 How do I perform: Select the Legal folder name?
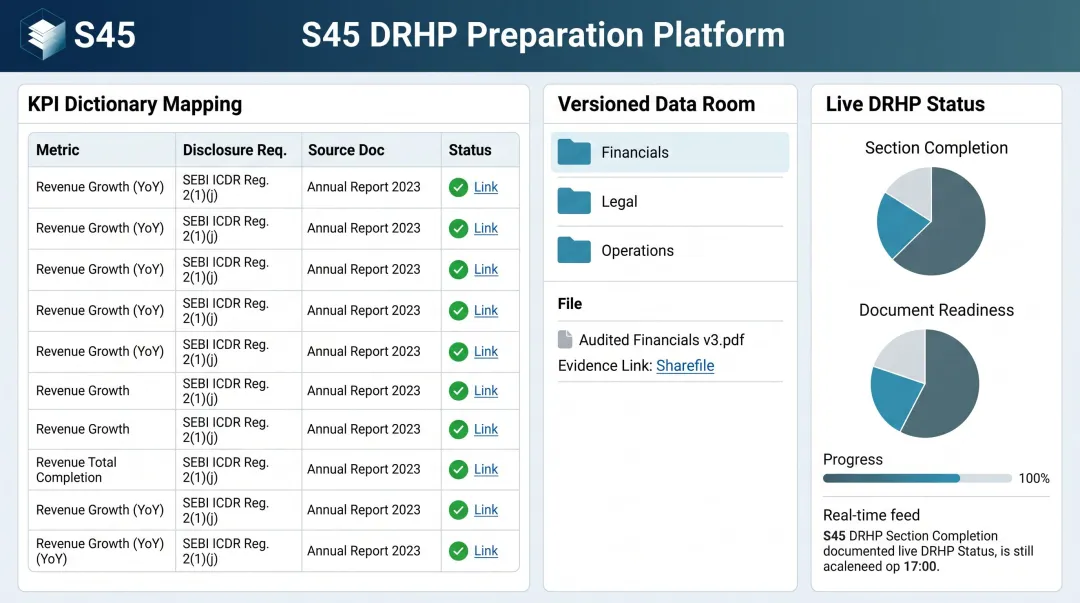coord(619,201)
